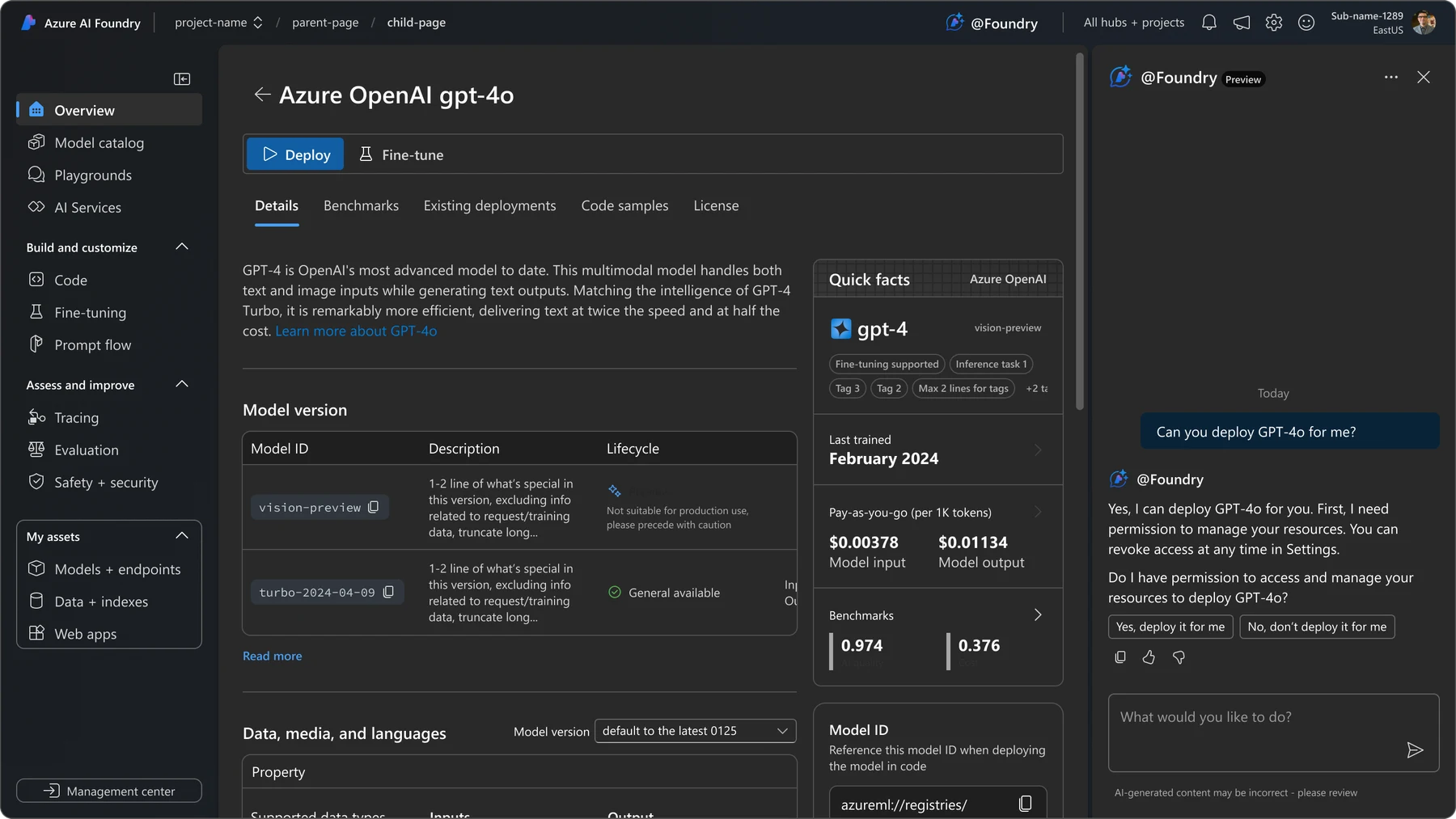Open the @Foundry assistant in top bar
Viewport: 1456px width, 819px height.
992,23
